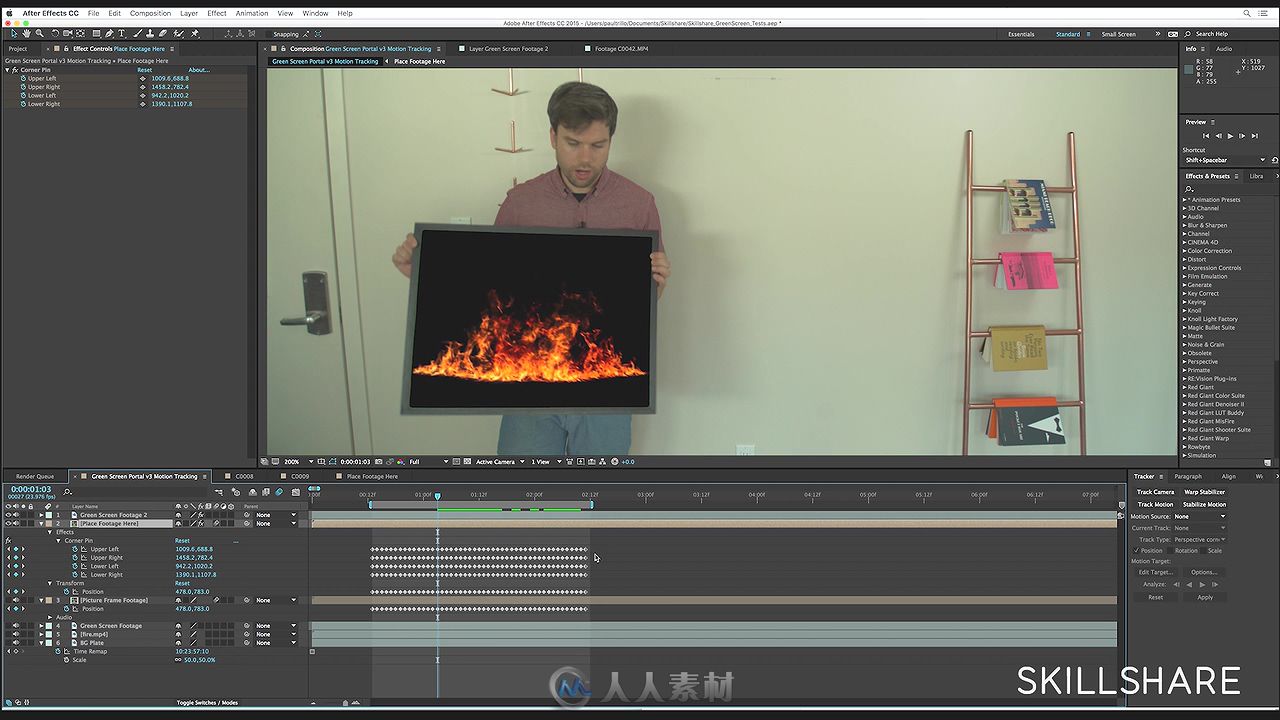
Task: Expand the Green Screen Footage 2 layer
Action: 41,515
